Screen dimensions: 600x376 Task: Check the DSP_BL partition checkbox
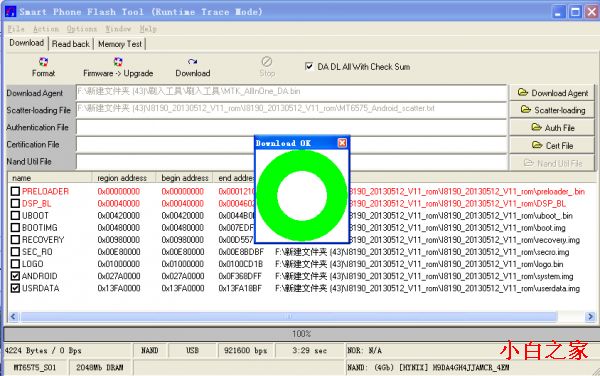[15, 203]
